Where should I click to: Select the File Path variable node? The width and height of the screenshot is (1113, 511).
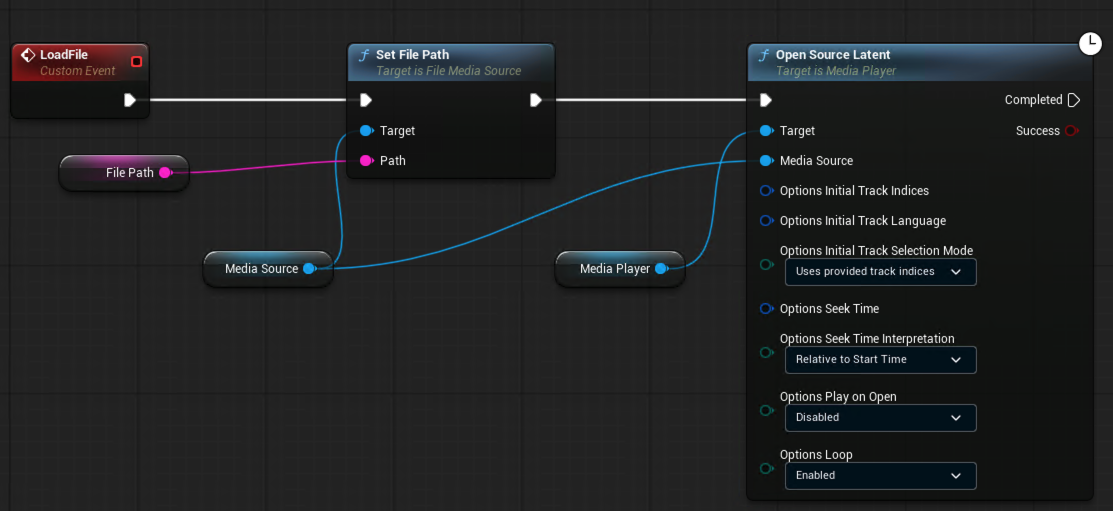point(124,172)
